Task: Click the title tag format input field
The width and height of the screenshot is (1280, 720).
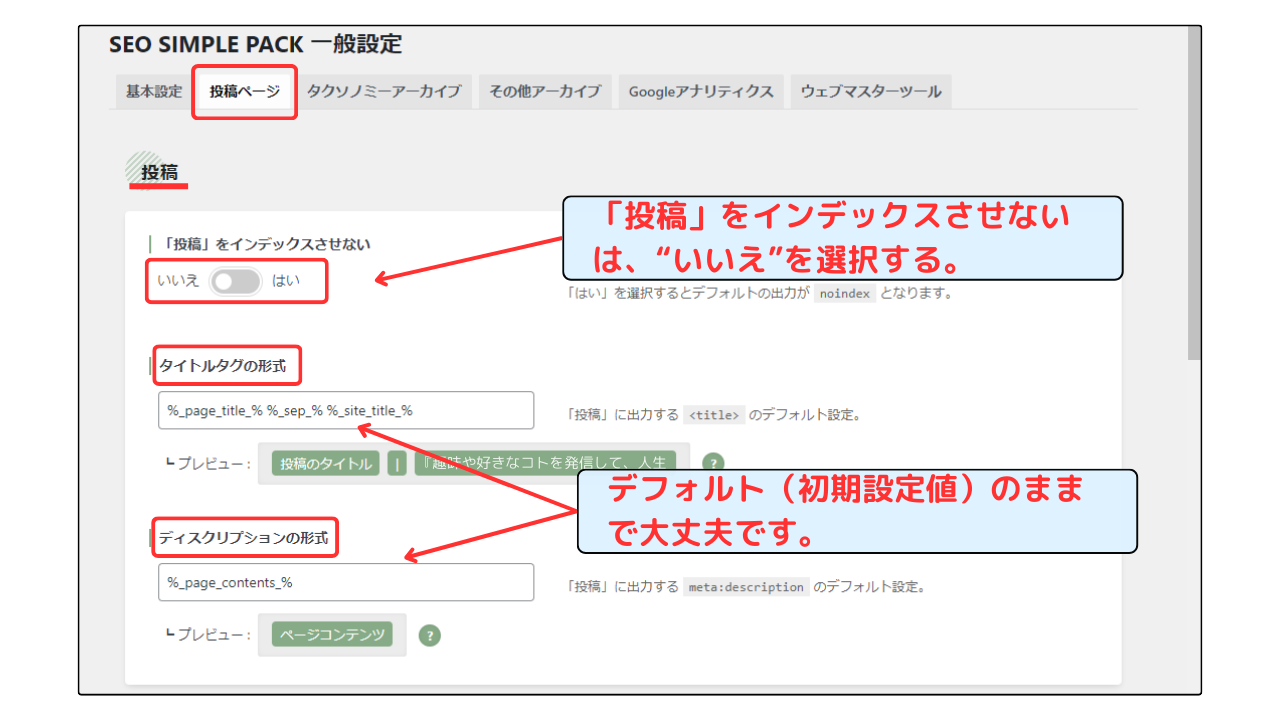Action: pyautogui.click(x=346, y=411)
